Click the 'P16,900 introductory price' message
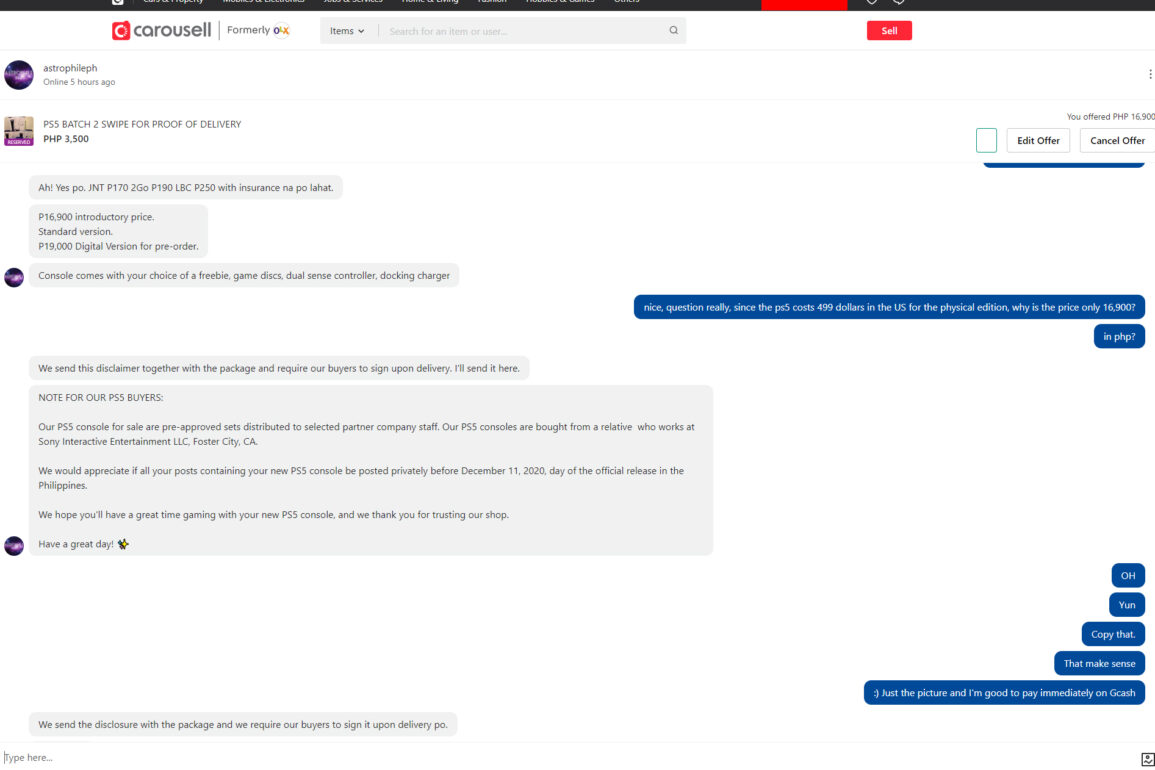Viewport: 1155px width, 770px height. [118, 231]
